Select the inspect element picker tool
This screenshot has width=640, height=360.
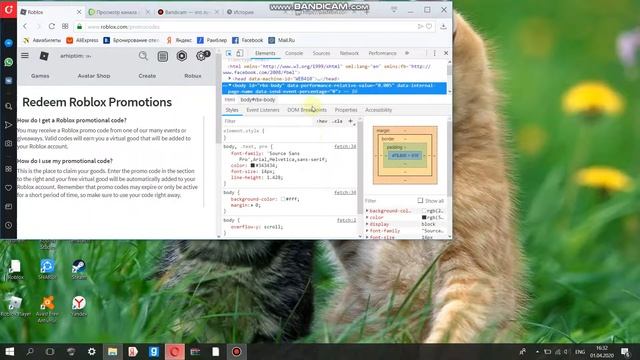pos(229,53)
